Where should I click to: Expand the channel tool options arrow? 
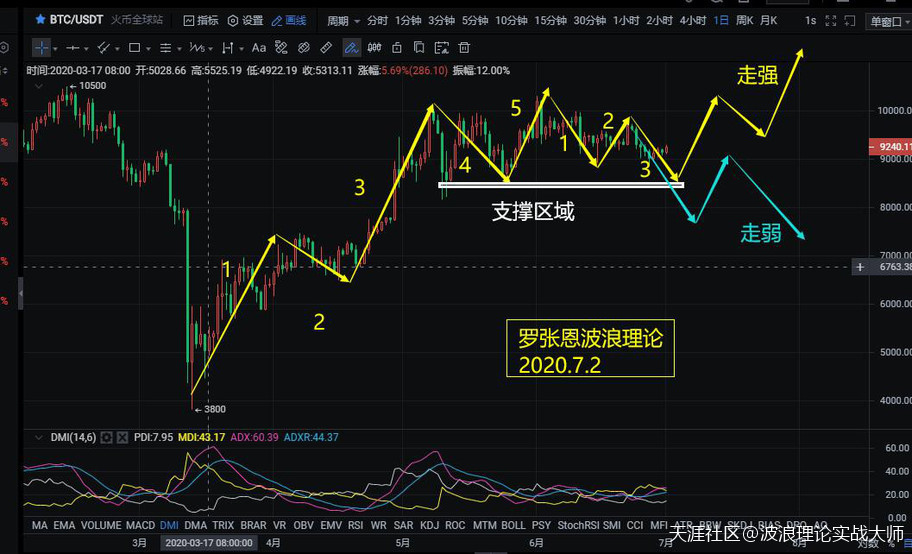click(x=117, y=49)
